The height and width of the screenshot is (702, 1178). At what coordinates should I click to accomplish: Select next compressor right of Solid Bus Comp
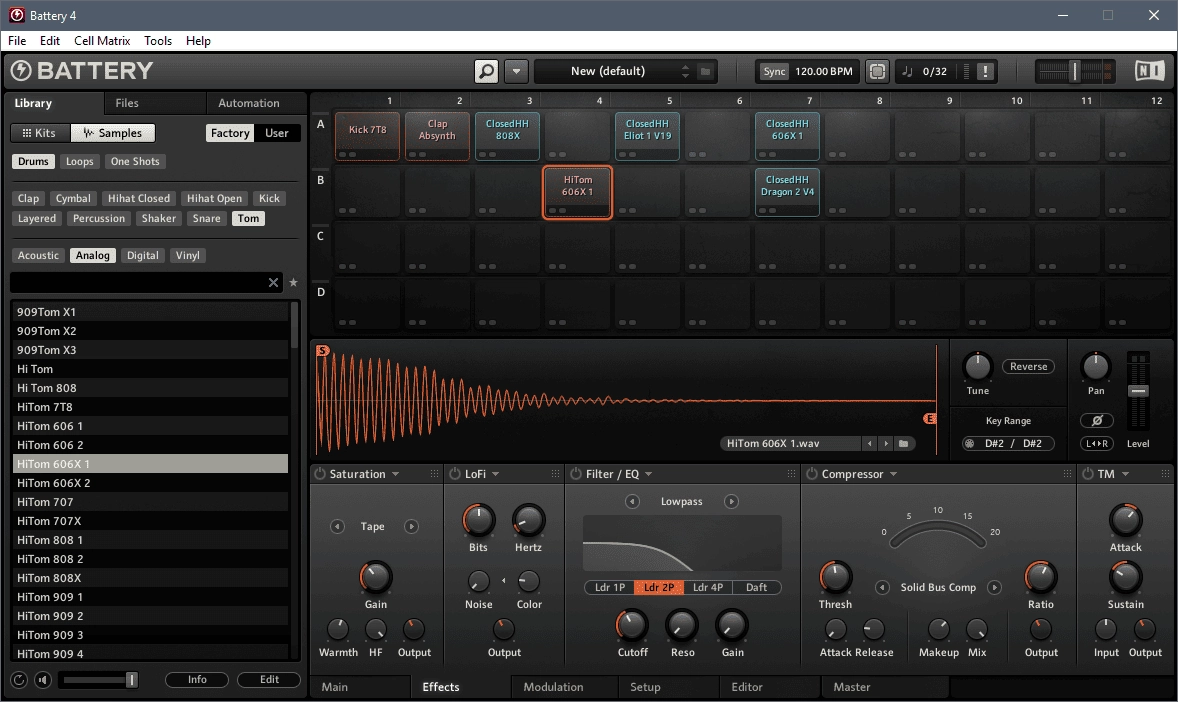click(x=994, y=587)
